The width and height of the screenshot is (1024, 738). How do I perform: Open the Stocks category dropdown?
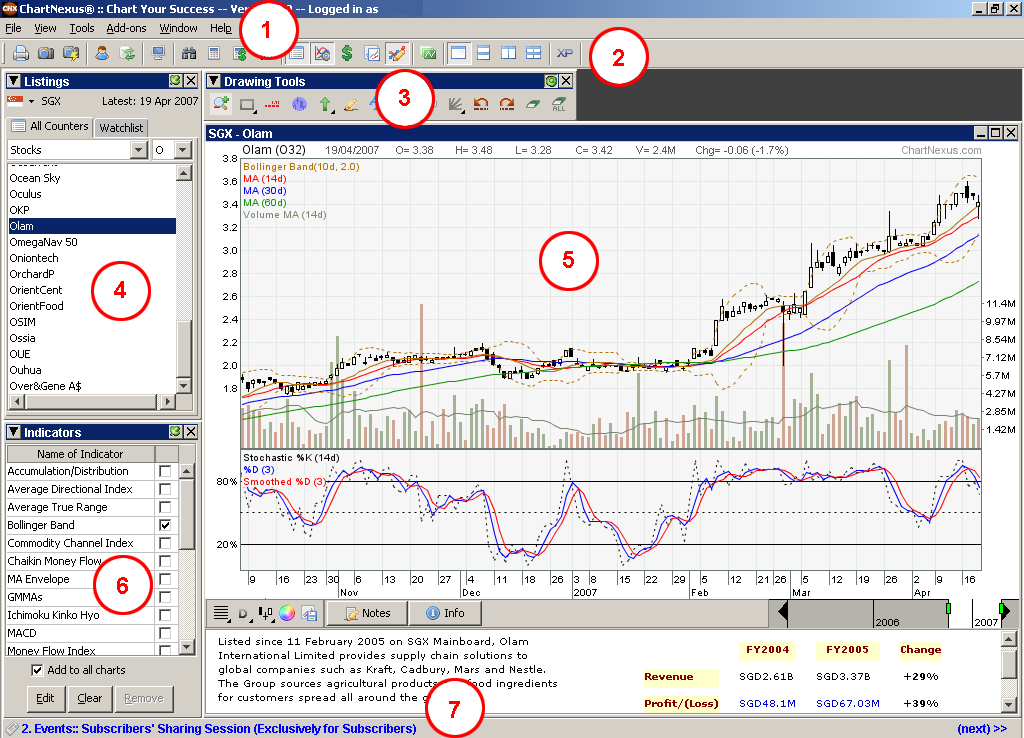coord(138,150)
